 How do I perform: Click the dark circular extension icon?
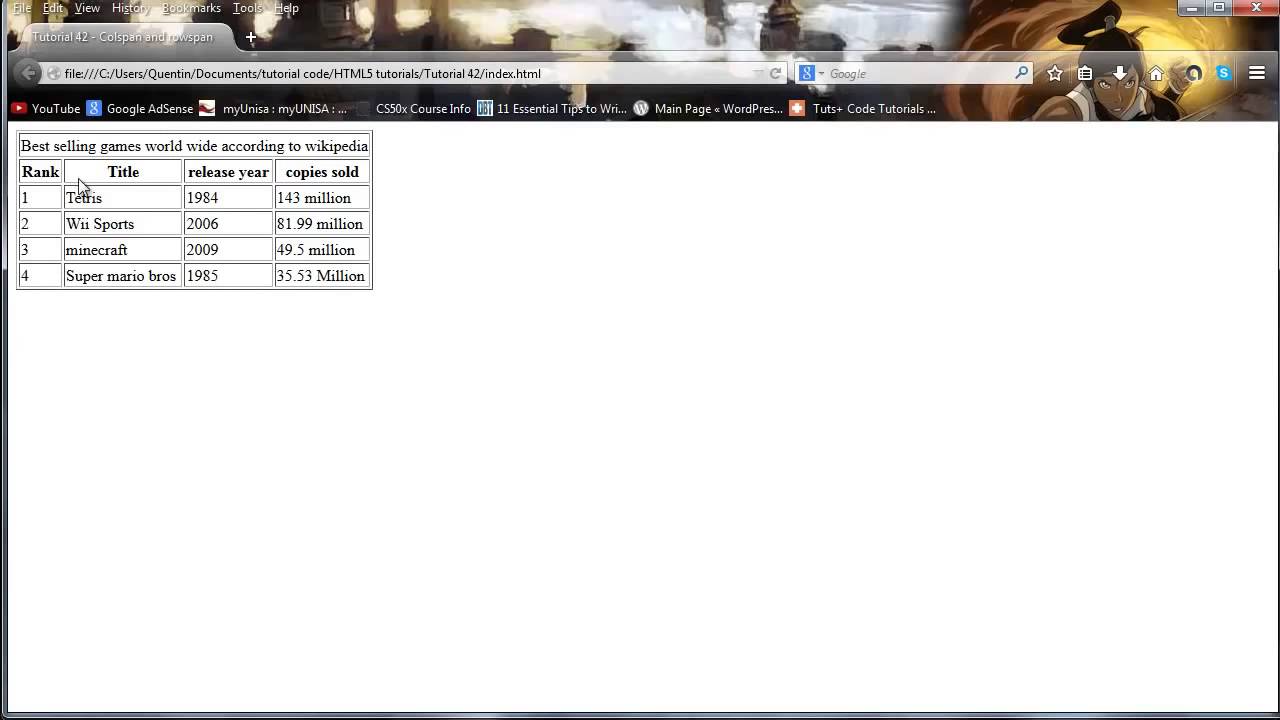(1193, 73)
